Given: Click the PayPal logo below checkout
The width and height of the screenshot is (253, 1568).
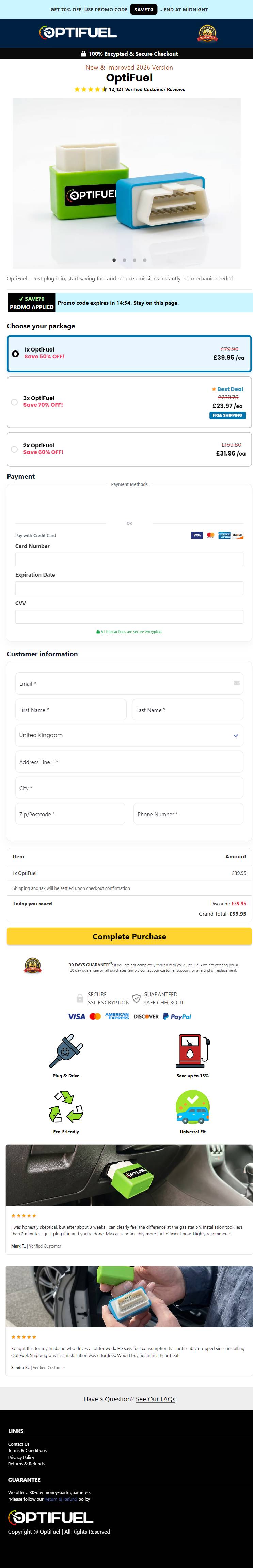Looking at the screenshot, I should coord(177,1016).
